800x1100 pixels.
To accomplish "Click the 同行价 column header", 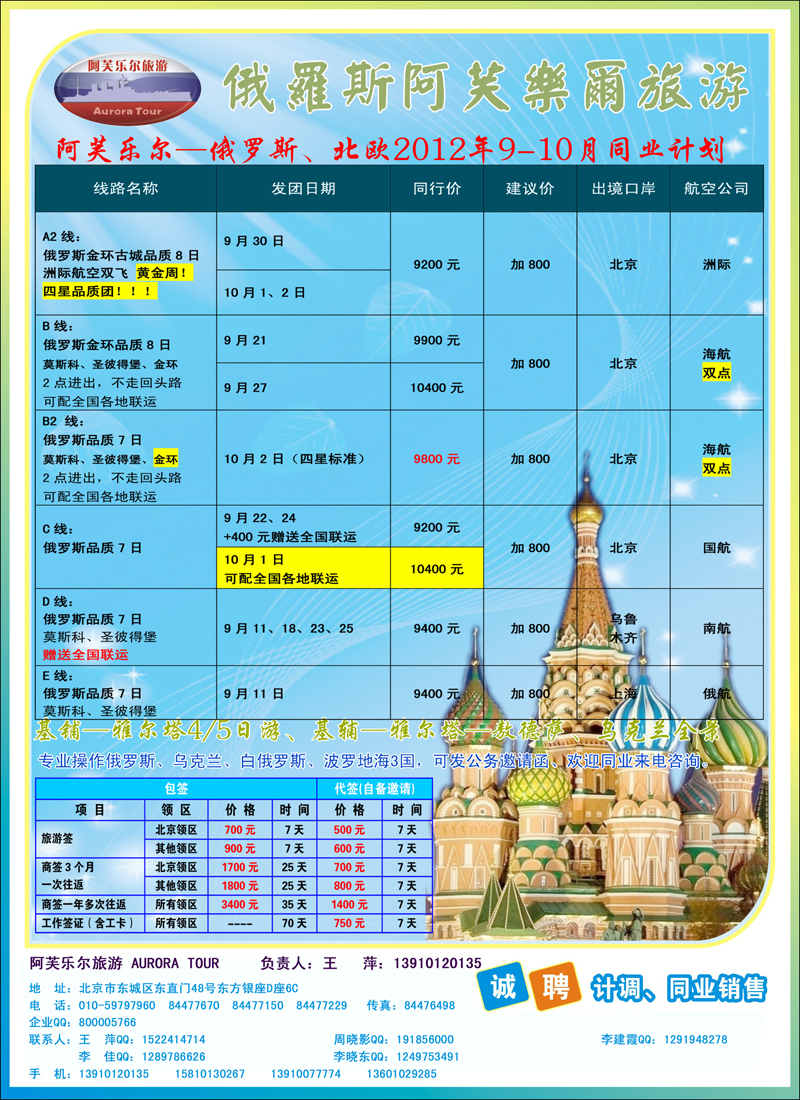I will (436, 188).
